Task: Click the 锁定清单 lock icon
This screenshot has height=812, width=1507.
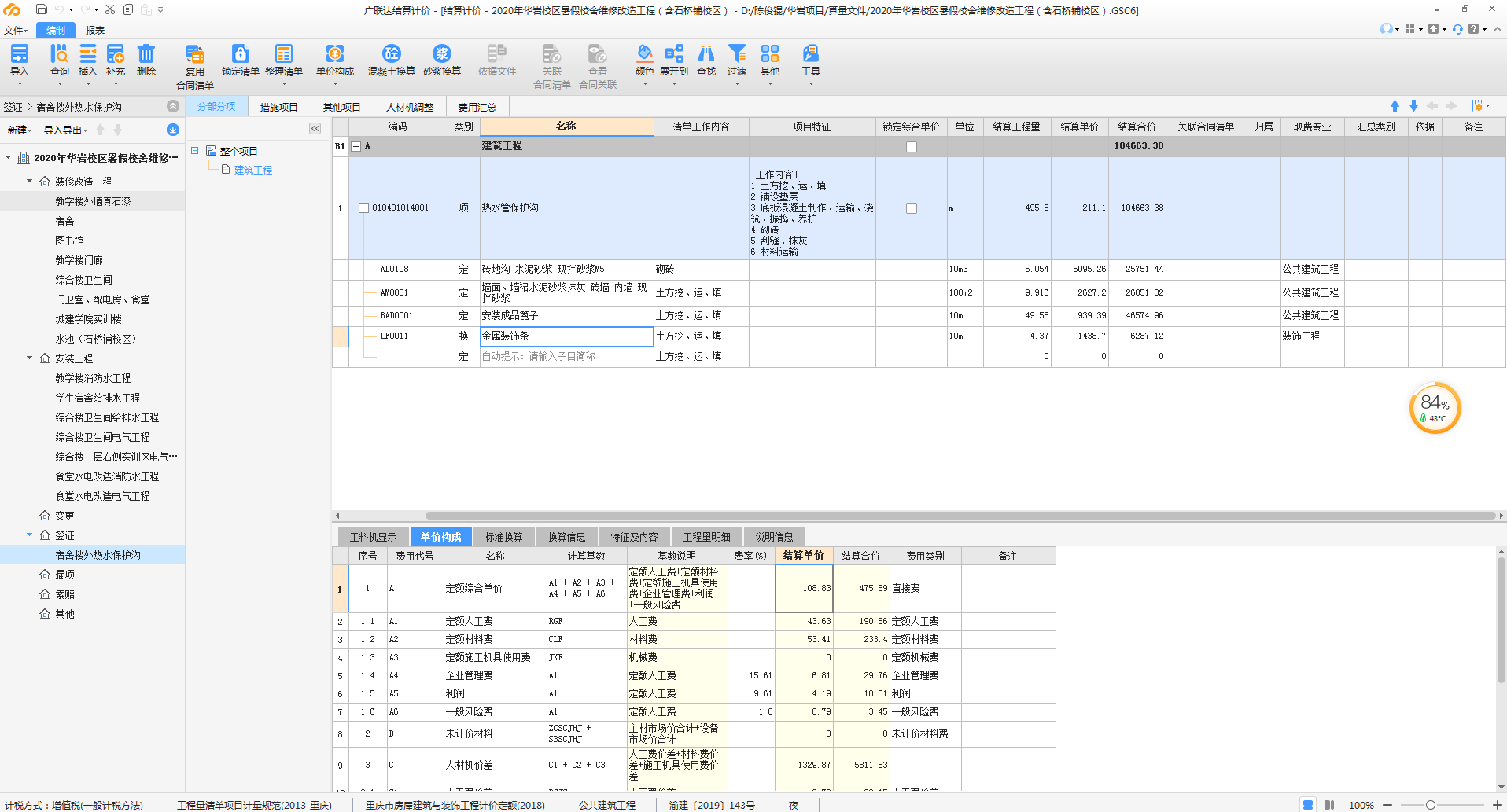Action: (x=241, y=53)
